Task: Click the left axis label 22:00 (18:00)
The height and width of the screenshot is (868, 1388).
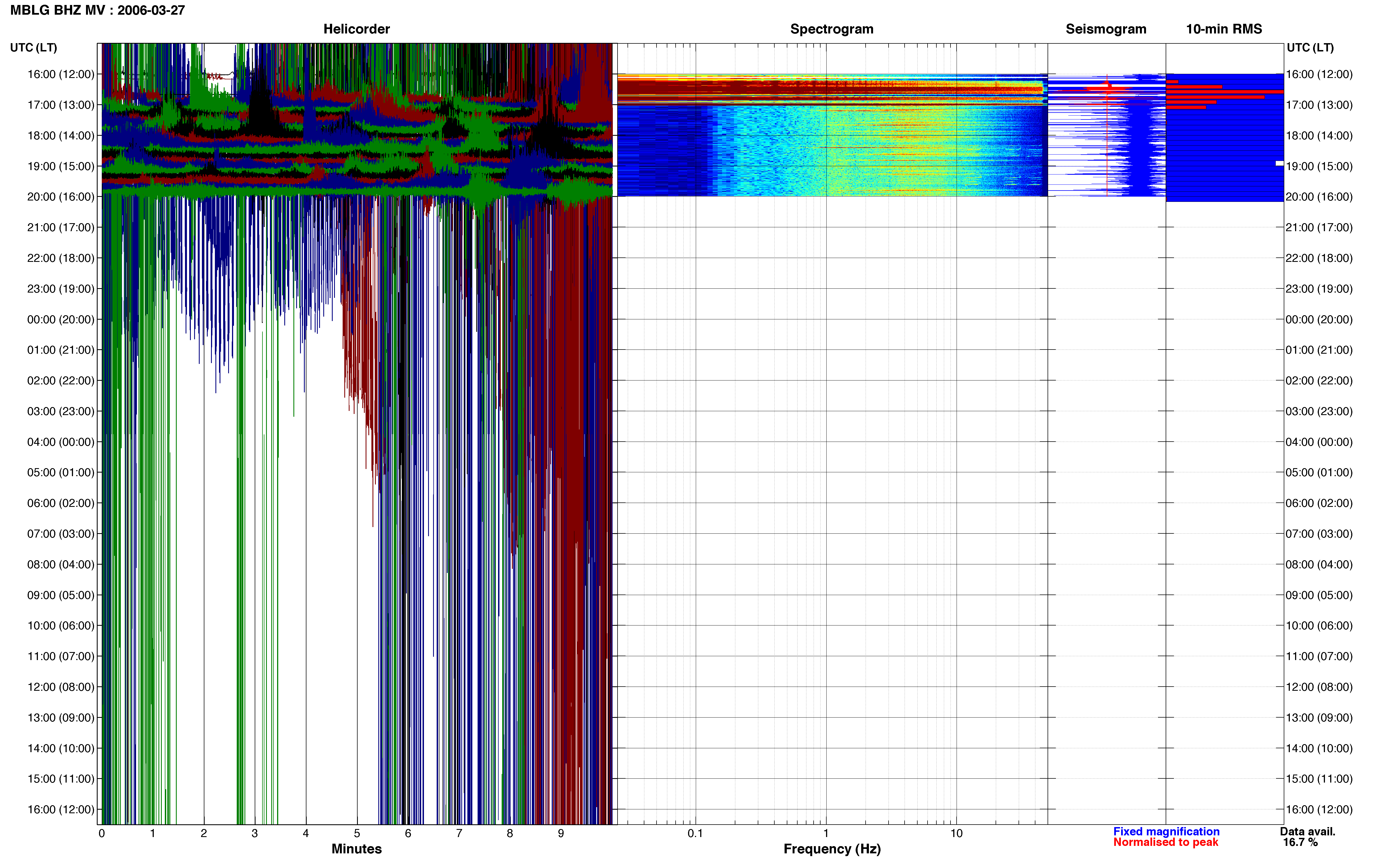Action: point(61,258)
